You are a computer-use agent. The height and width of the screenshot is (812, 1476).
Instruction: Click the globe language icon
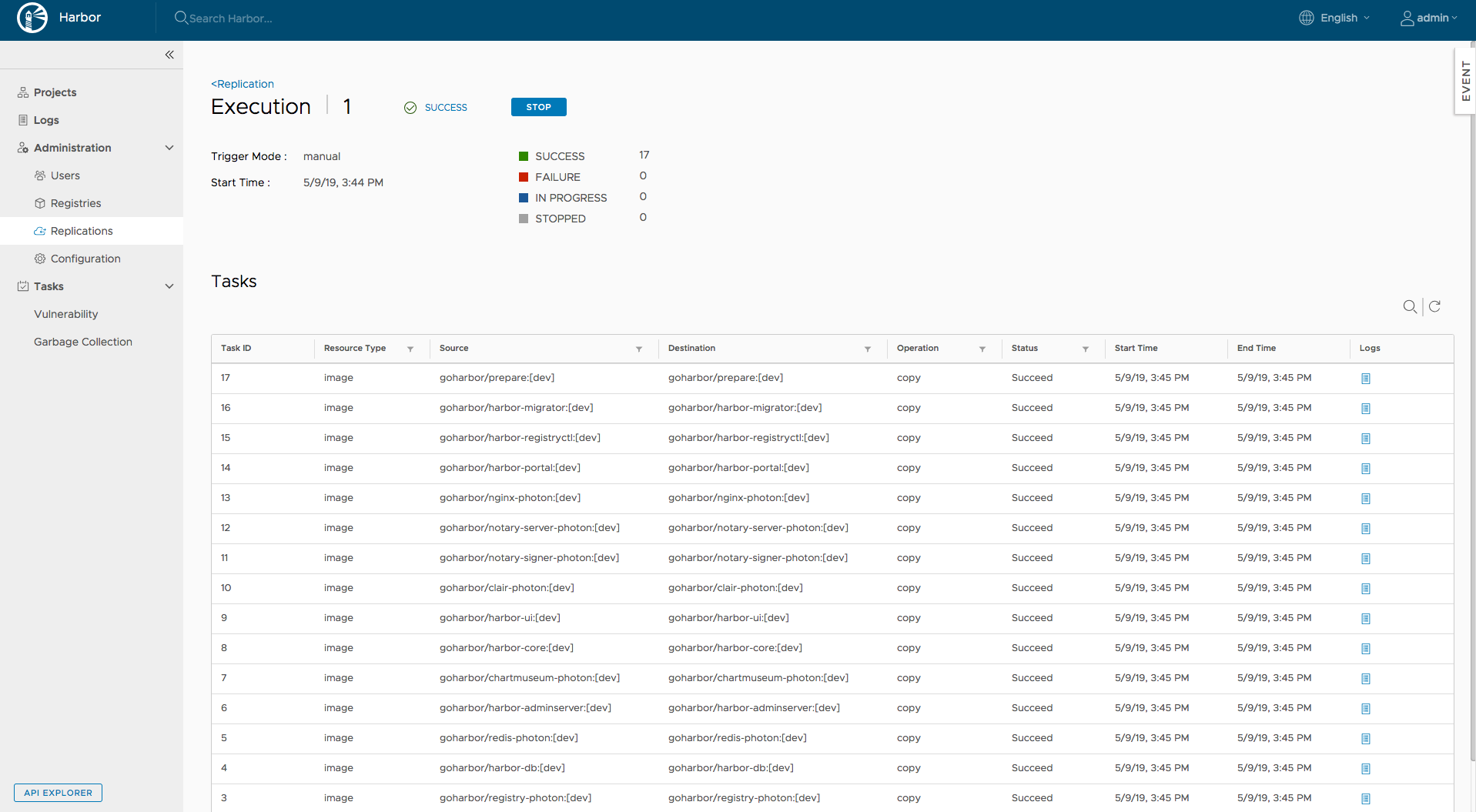point(1306,17)
